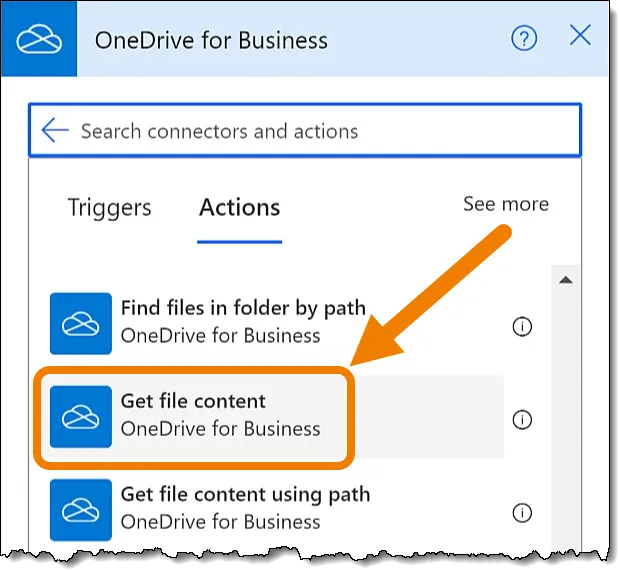Type in Search connectors and actions field
The width and height of the screenshot is (619, 570).
pos(320,131)
